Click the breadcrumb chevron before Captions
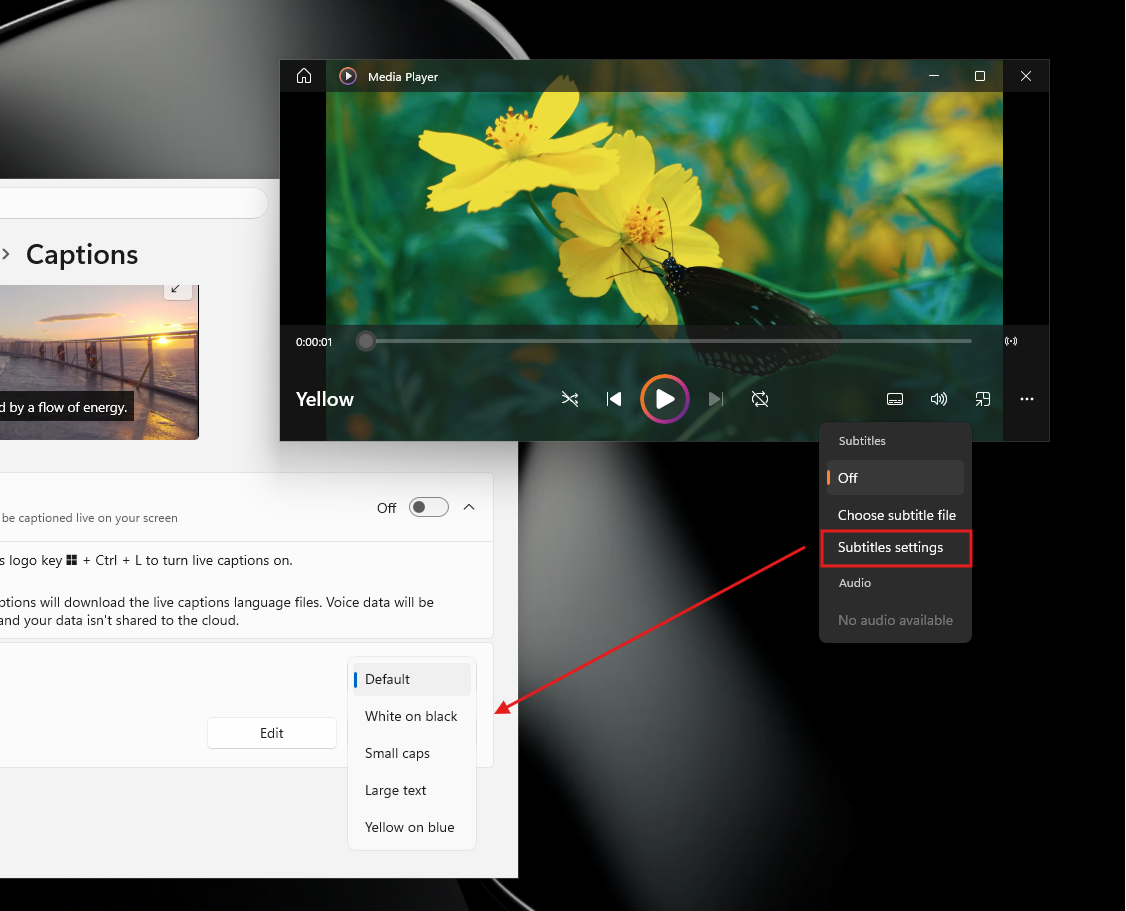Viewport: 1126px width, 911px height. (x=6, y=254)
